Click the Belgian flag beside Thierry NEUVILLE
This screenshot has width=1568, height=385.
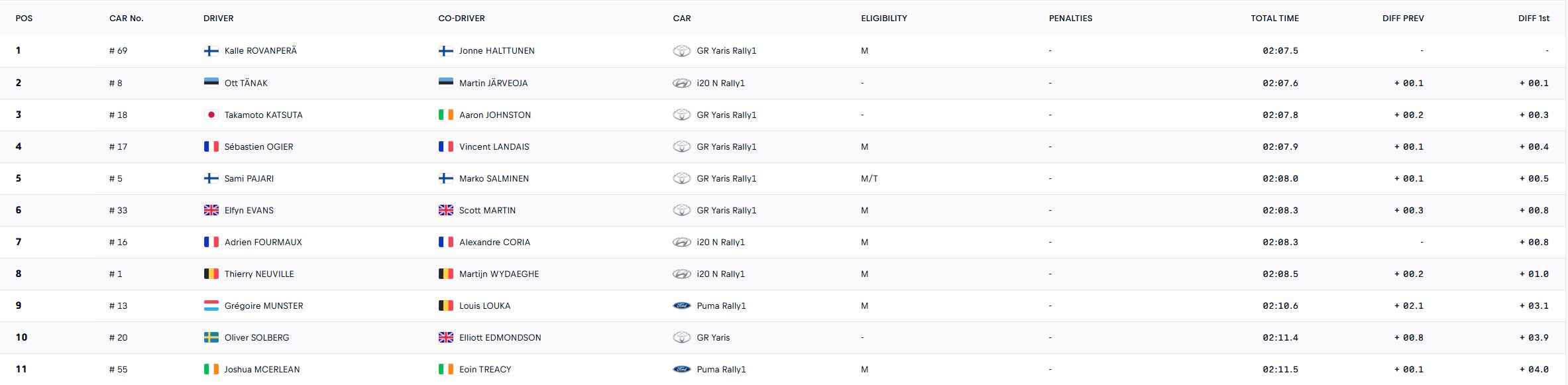tap(211, 274)
